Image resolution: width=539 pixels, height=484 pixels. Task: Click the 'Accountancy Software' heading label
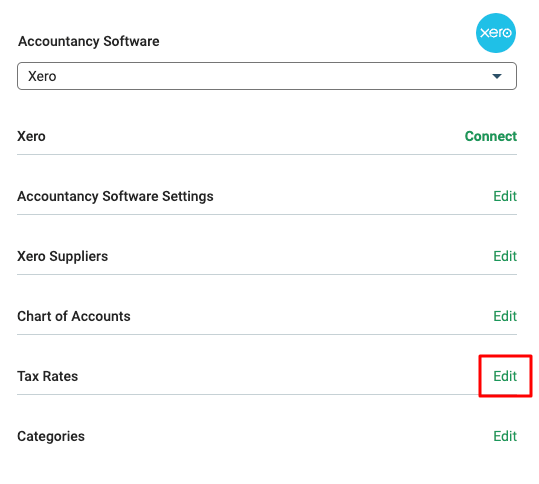pos(88,41)
